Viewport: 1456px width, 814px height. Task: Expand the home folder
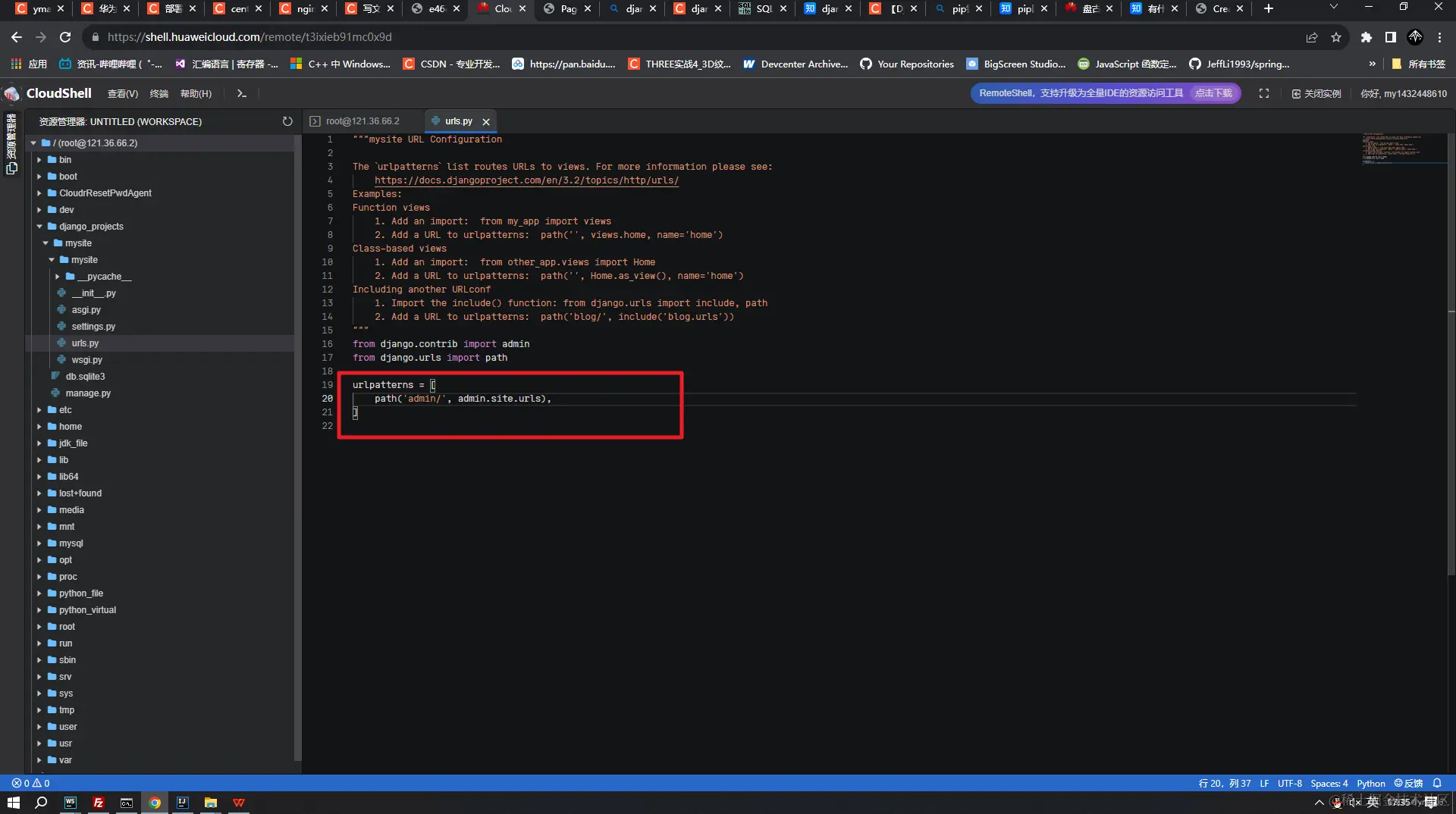click(39, 427)
